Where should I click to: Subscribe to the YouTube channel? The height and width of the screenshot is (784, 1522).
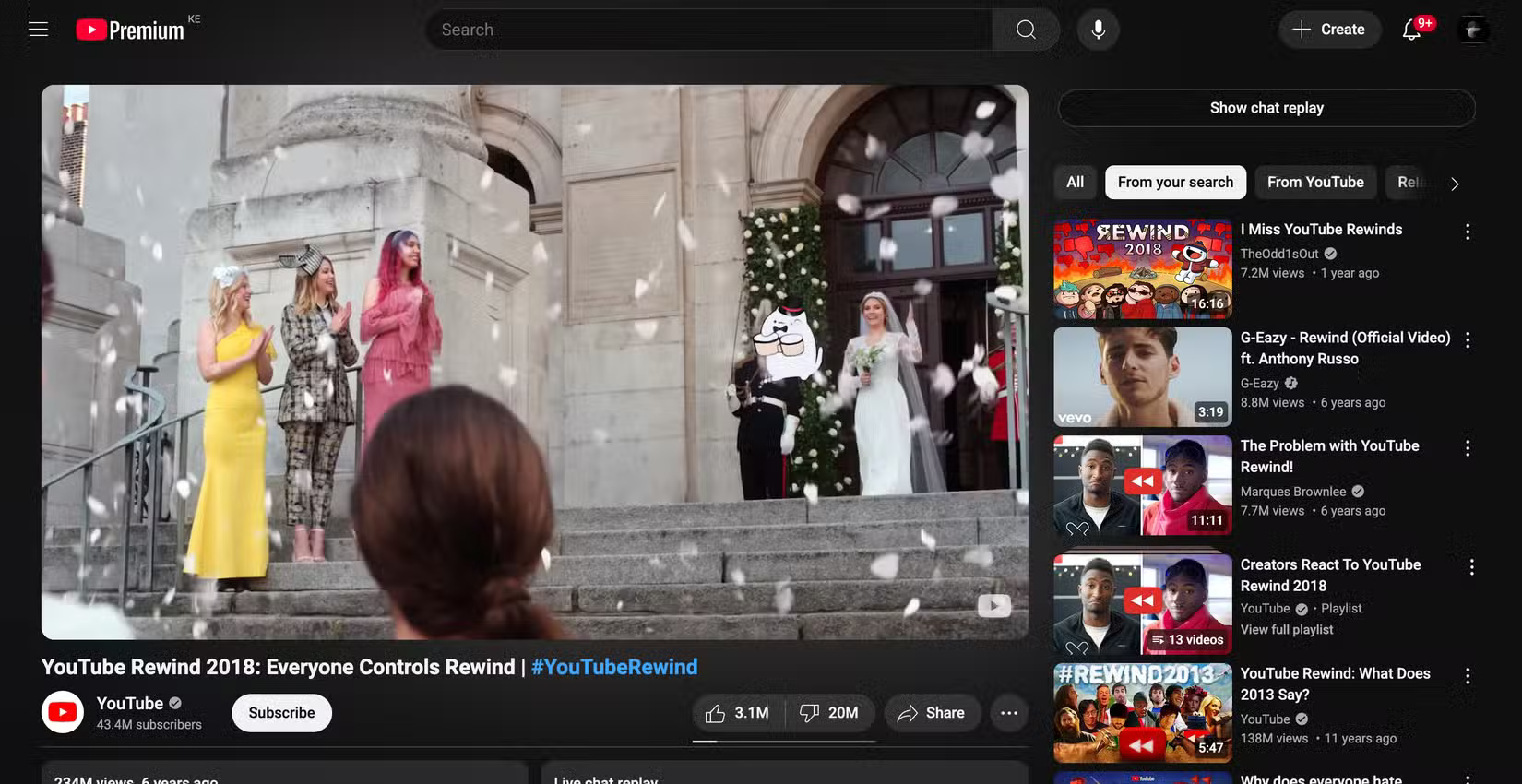[281, 713]
